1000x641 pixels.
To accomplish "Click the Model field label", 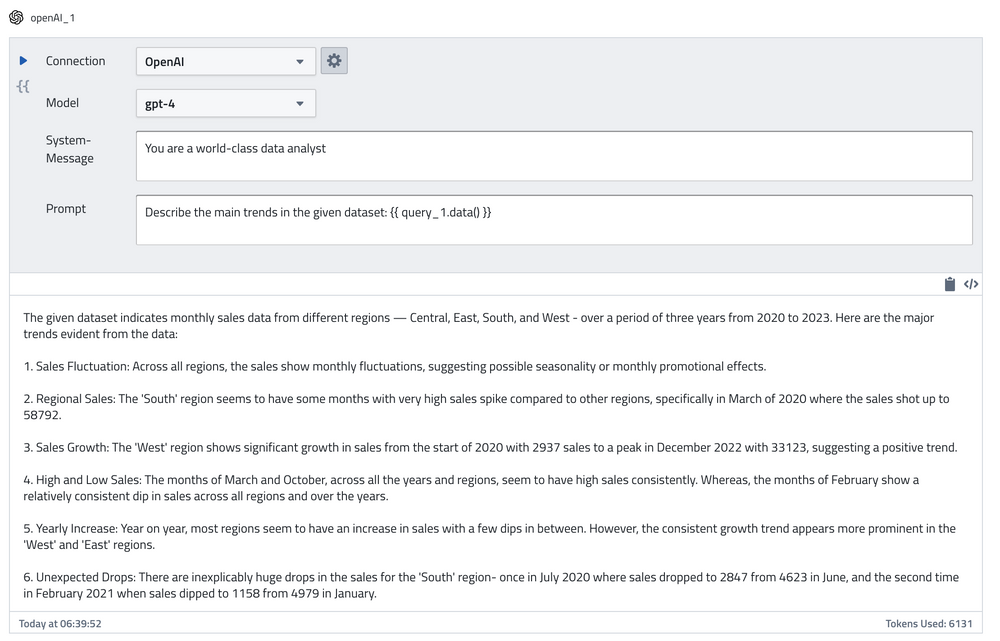I will click(x=62, y=103).
